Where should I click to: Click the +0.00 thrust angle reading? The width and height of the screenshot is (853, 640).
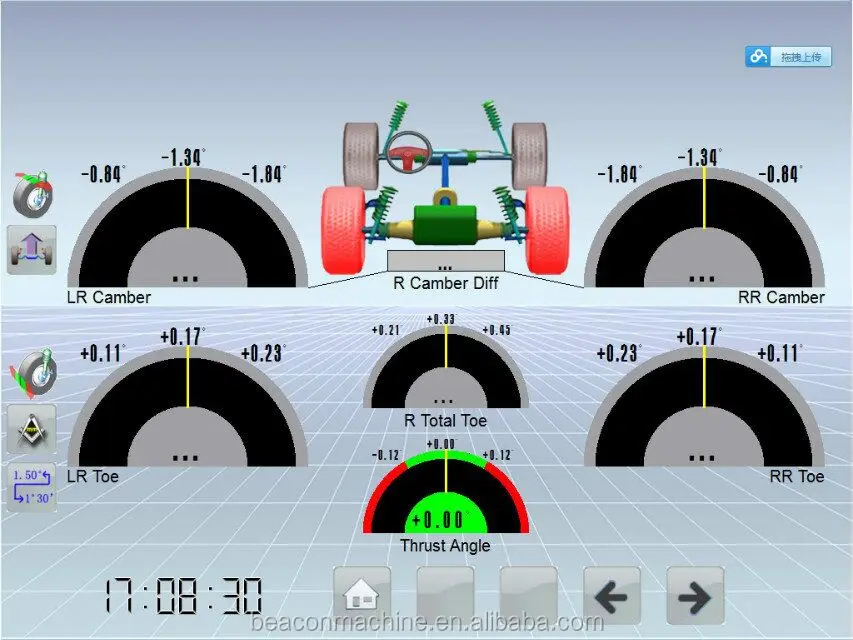438,520
